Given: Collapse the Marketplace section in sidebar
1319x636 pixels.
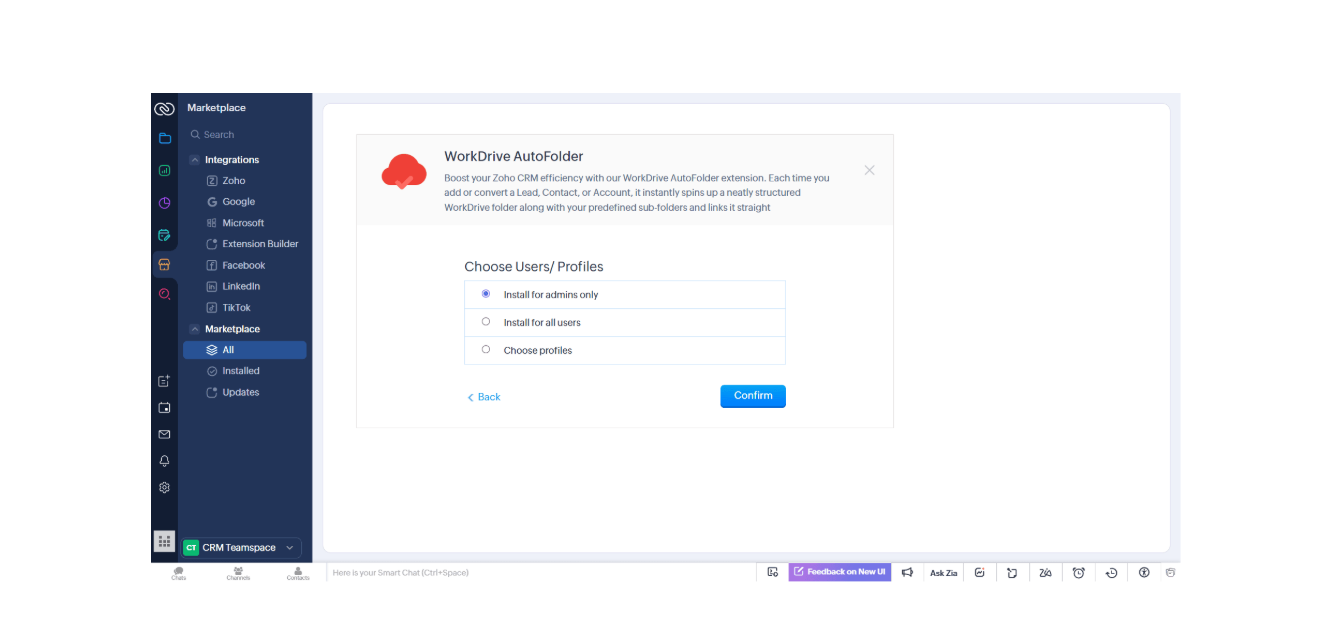Looking at the screenshot, I should 195,329.
